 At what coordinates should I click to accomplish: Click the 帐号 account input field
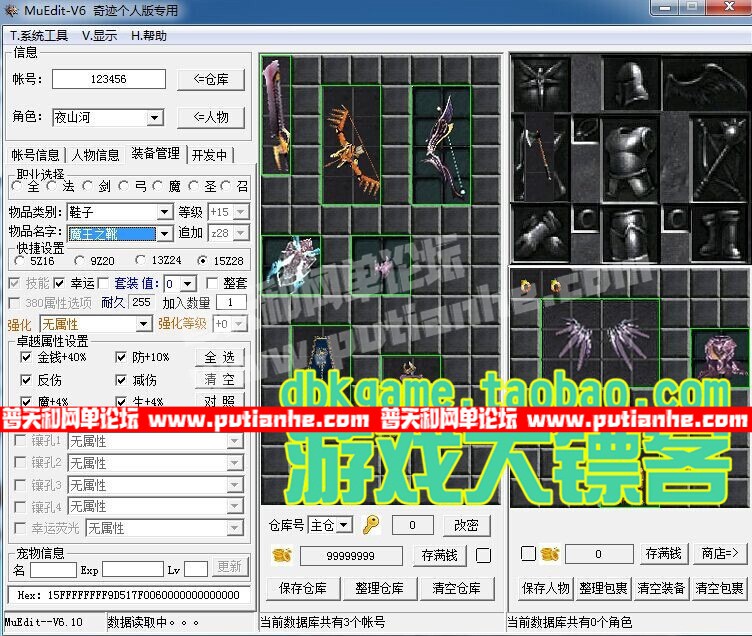[109, 79]
